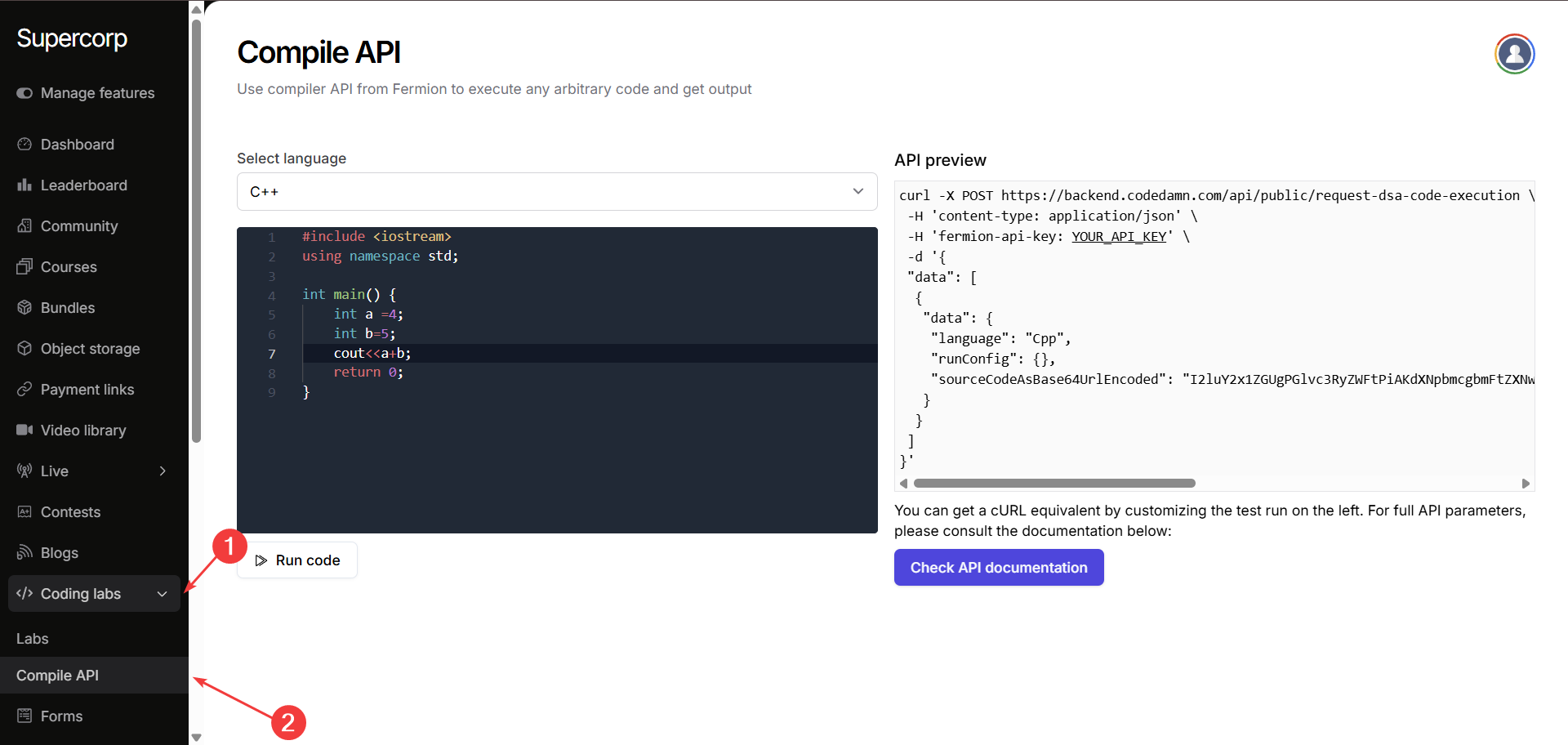Open the user profile avatar
Viewport: 1568px width, 745px height.
click(1514, 54)
